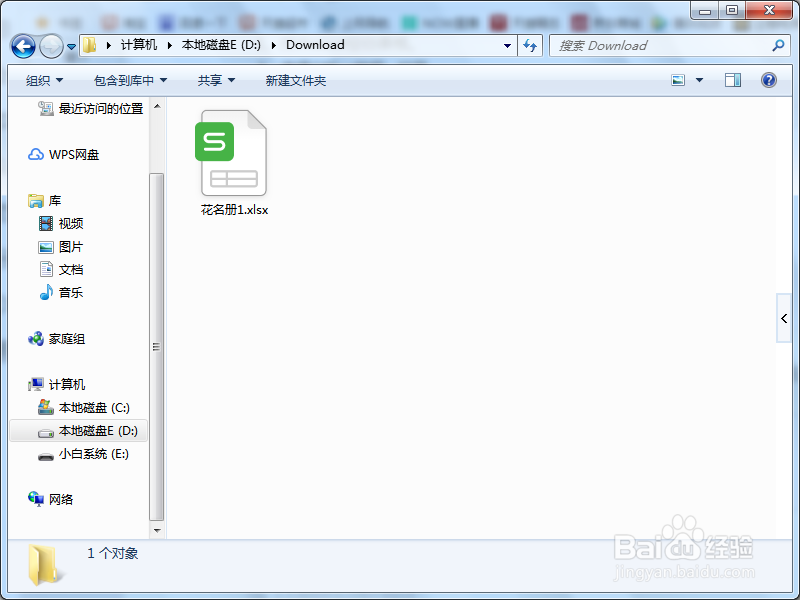Click the back navigation arrow
This screenshot has width=800, height=600.
click(x=22, y=45)
